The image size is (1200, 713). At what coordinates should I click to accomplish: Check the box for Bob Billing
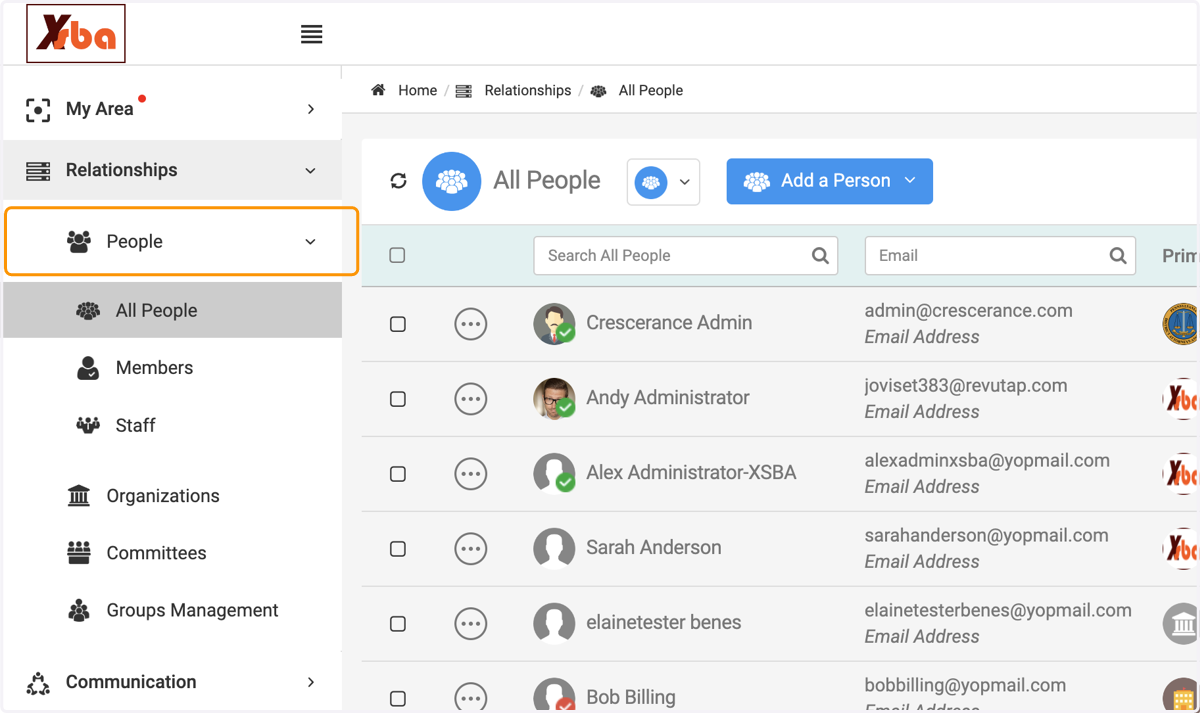pos(398,698)
